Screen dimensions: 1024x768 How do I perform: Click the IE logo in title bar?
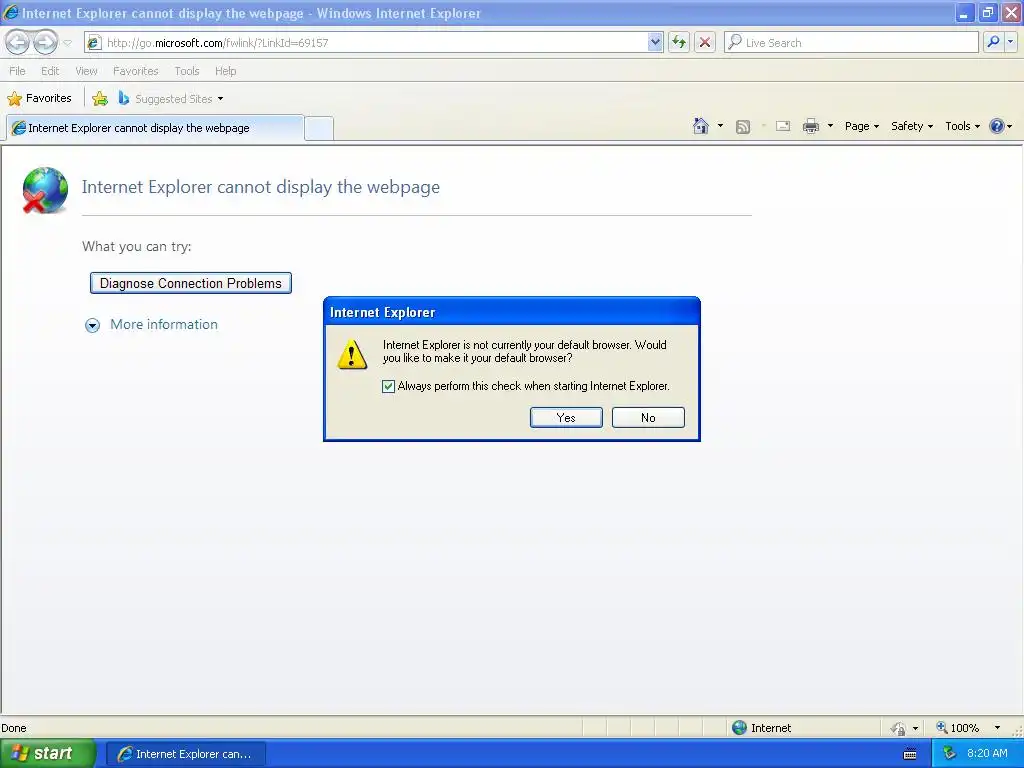tap(10, 12)
